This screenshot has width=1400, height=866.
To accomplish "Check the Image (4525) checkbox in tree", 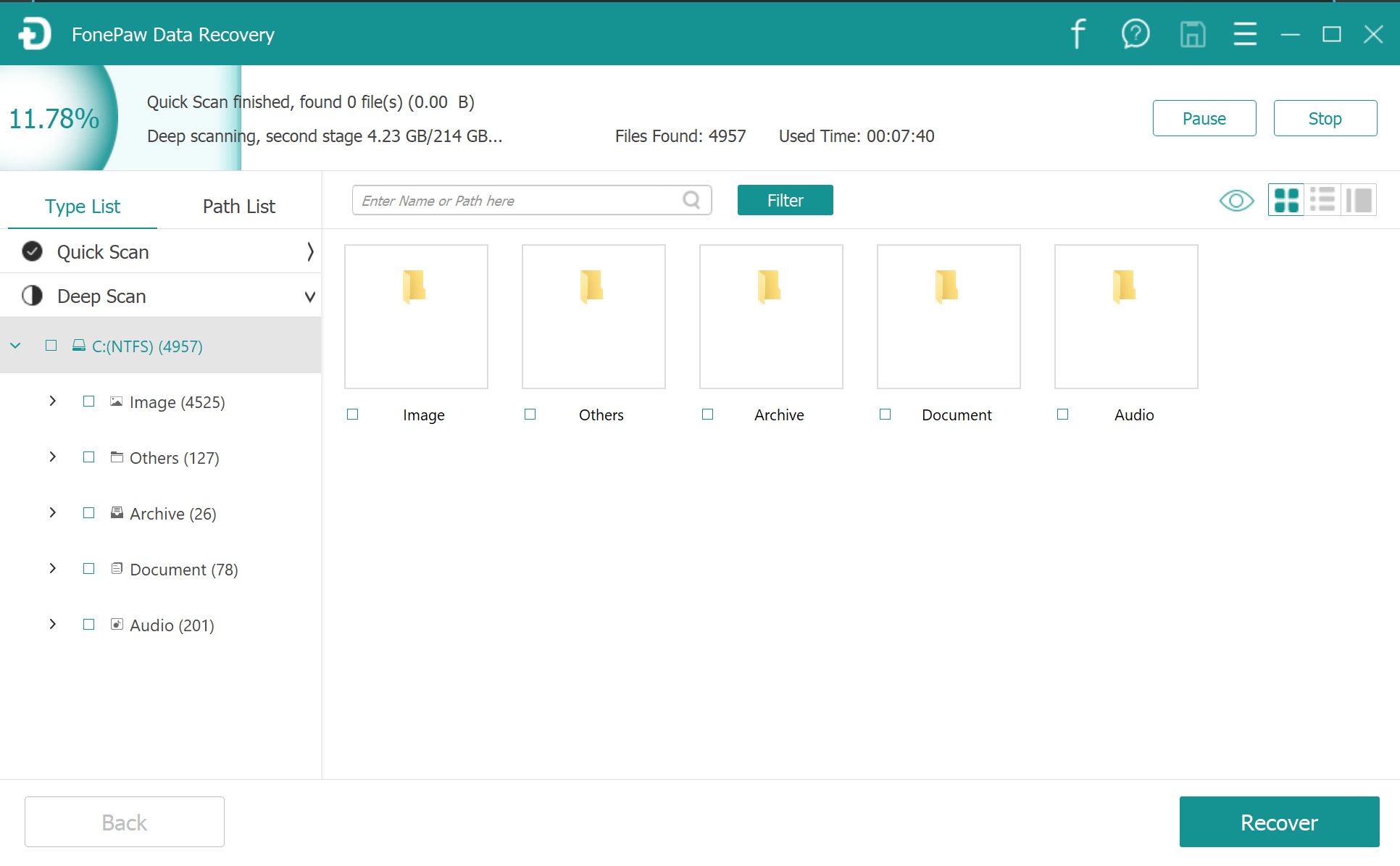I will tap(88, 401).
